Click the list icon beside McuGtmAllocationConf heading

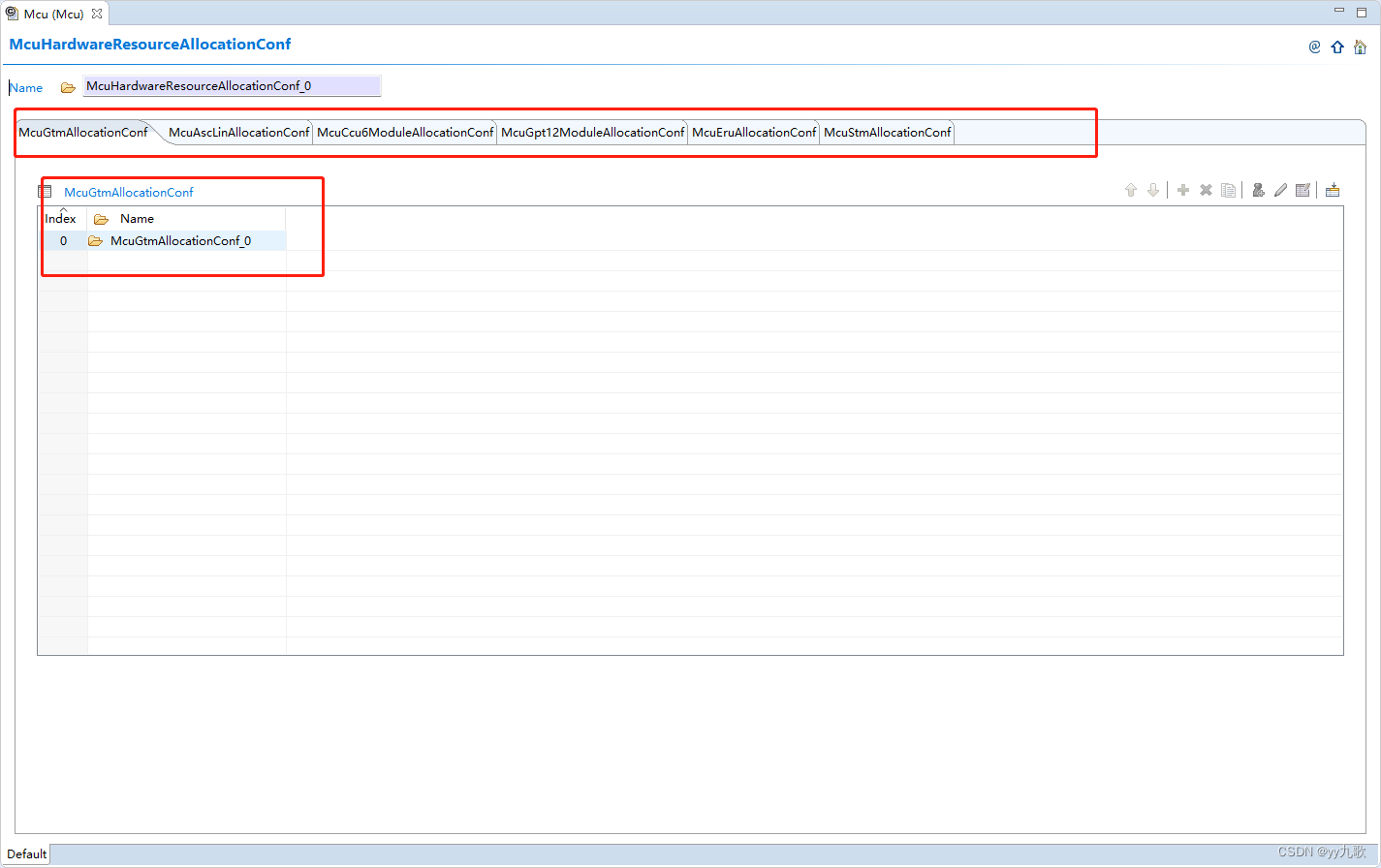click(45, 192)
